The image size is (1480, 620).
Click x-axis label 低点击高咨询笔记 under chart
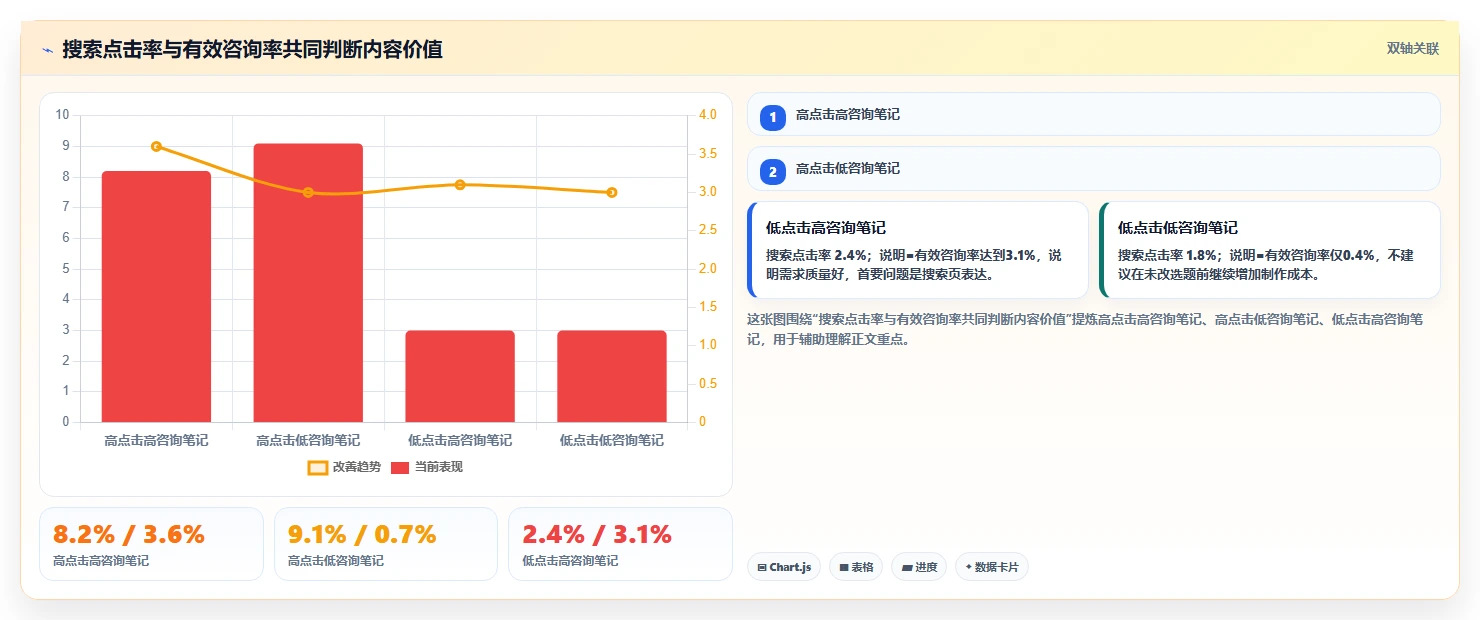click(x=460, y=440)
